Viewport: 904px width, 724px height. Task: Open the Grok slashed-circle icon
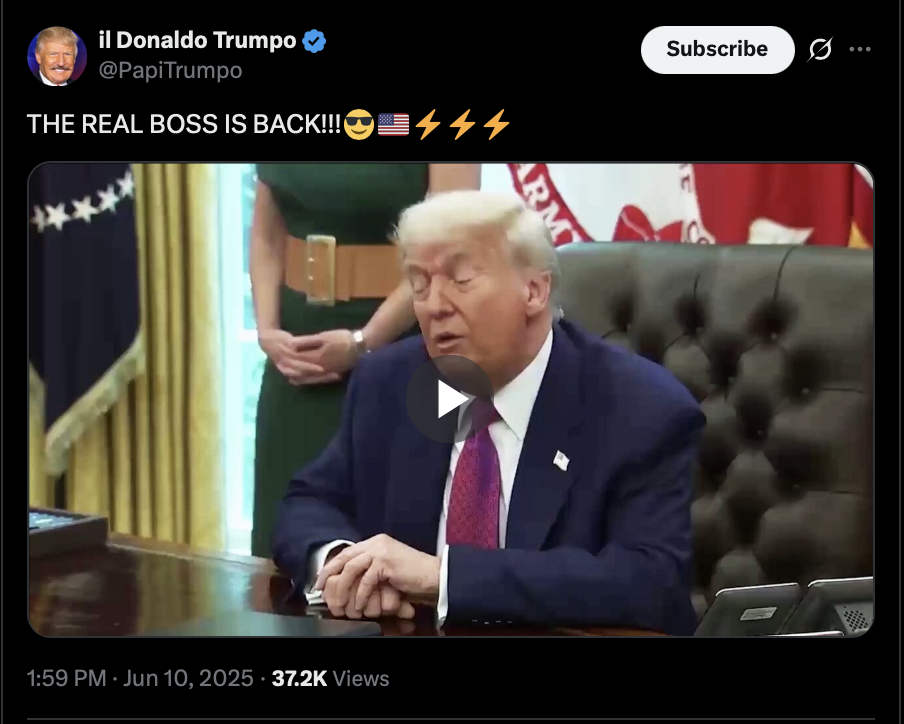[820, 50]
